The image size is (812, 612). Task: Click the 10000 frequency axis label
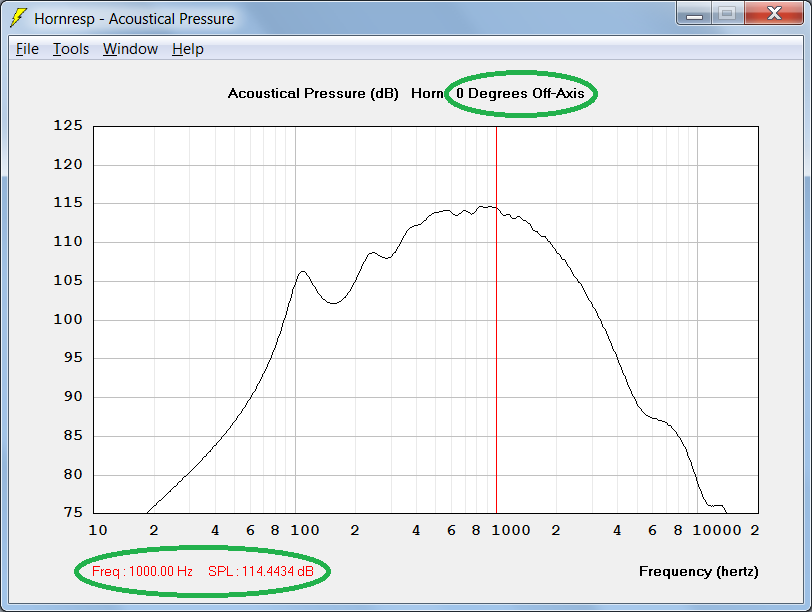(x=717, y=530)
